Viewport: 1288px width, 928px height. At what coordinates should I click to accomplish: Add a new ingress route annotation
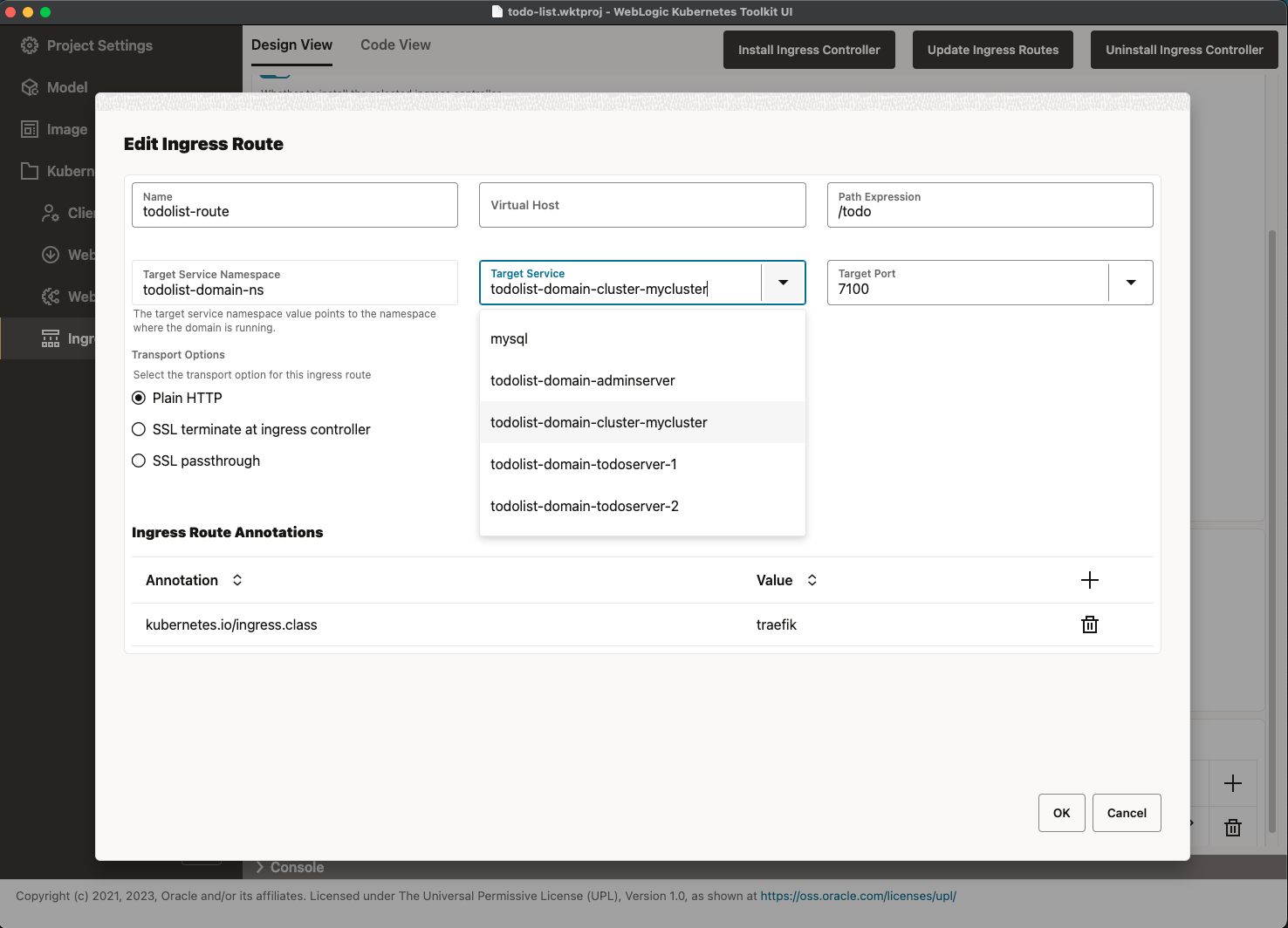coord(1090,580)
